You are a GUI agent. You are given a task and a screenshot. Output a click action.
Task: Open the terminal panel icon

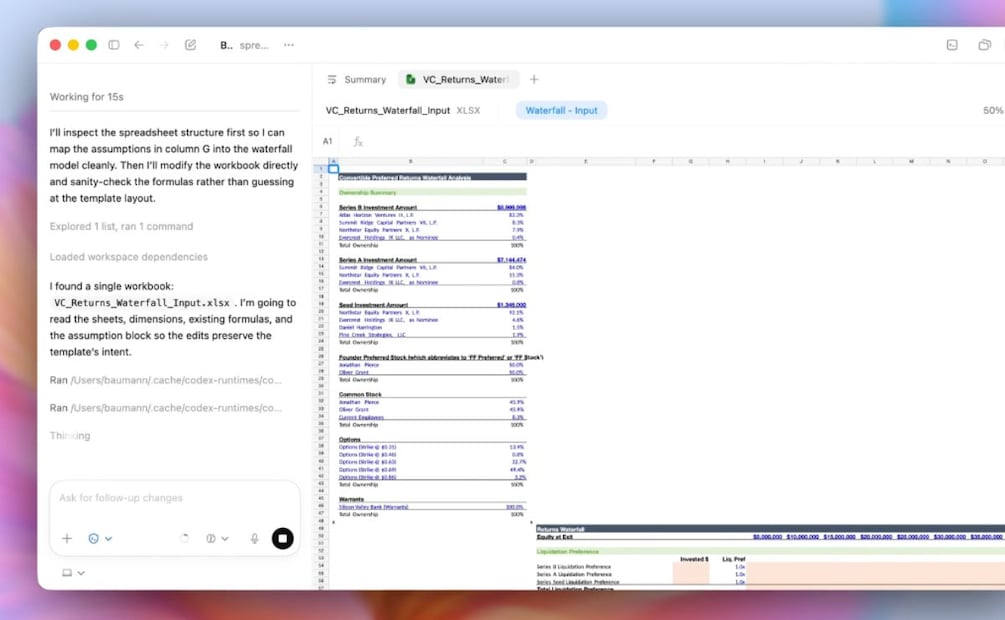(x=952, y=45)
